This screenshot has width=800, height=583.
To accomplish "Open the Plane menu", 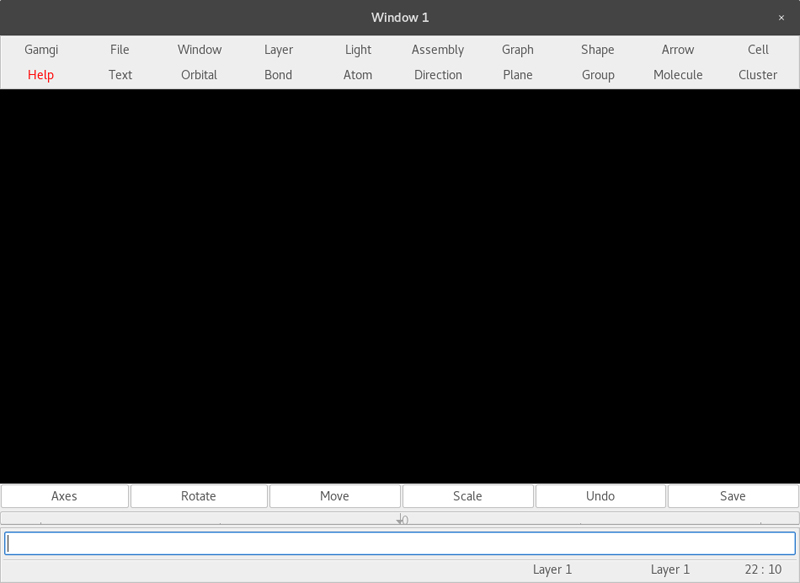I will click(x=518, y=75).
